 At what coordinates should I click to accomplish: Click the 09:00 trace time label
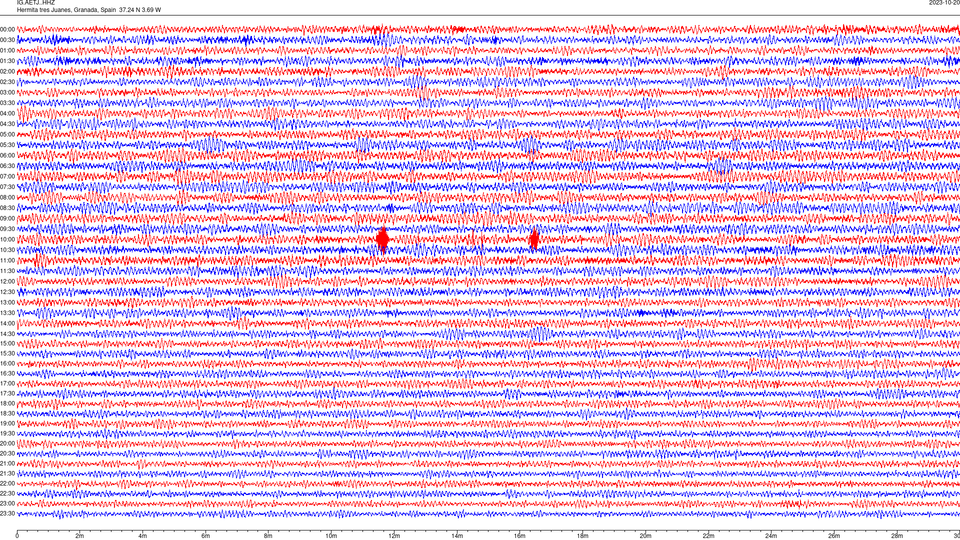coord(7,219)
